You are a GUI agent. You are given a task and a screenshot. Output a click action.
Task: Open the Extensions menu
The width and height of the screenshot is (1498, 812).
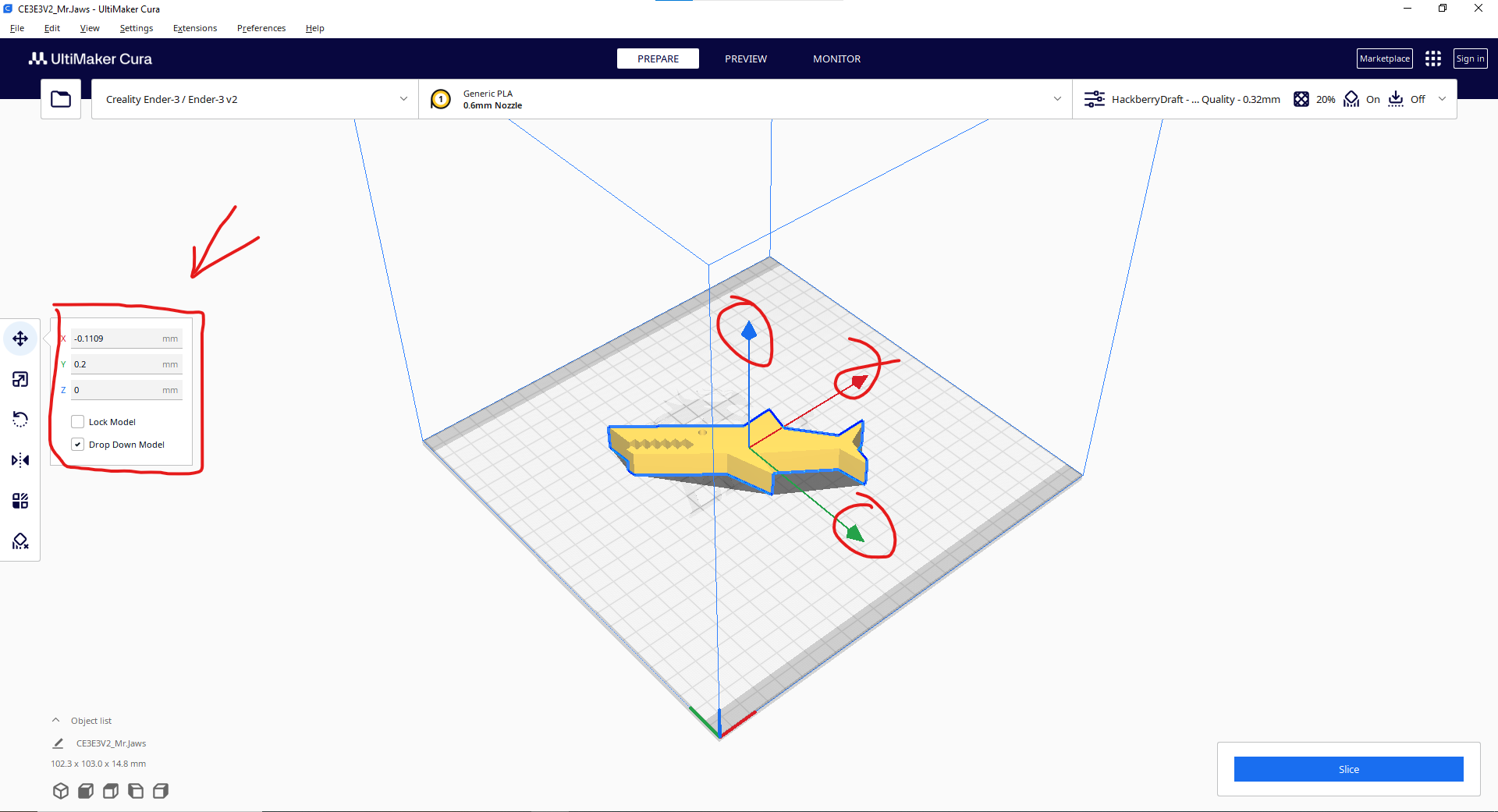(195, 28)
